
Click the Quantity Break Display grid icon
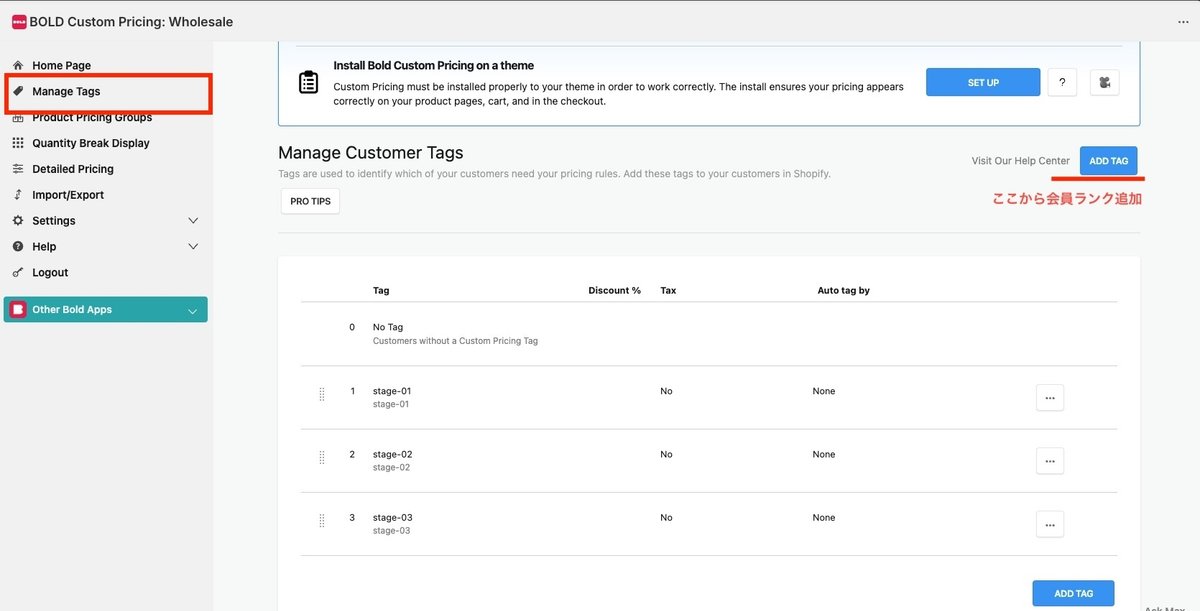coord(18,143)
